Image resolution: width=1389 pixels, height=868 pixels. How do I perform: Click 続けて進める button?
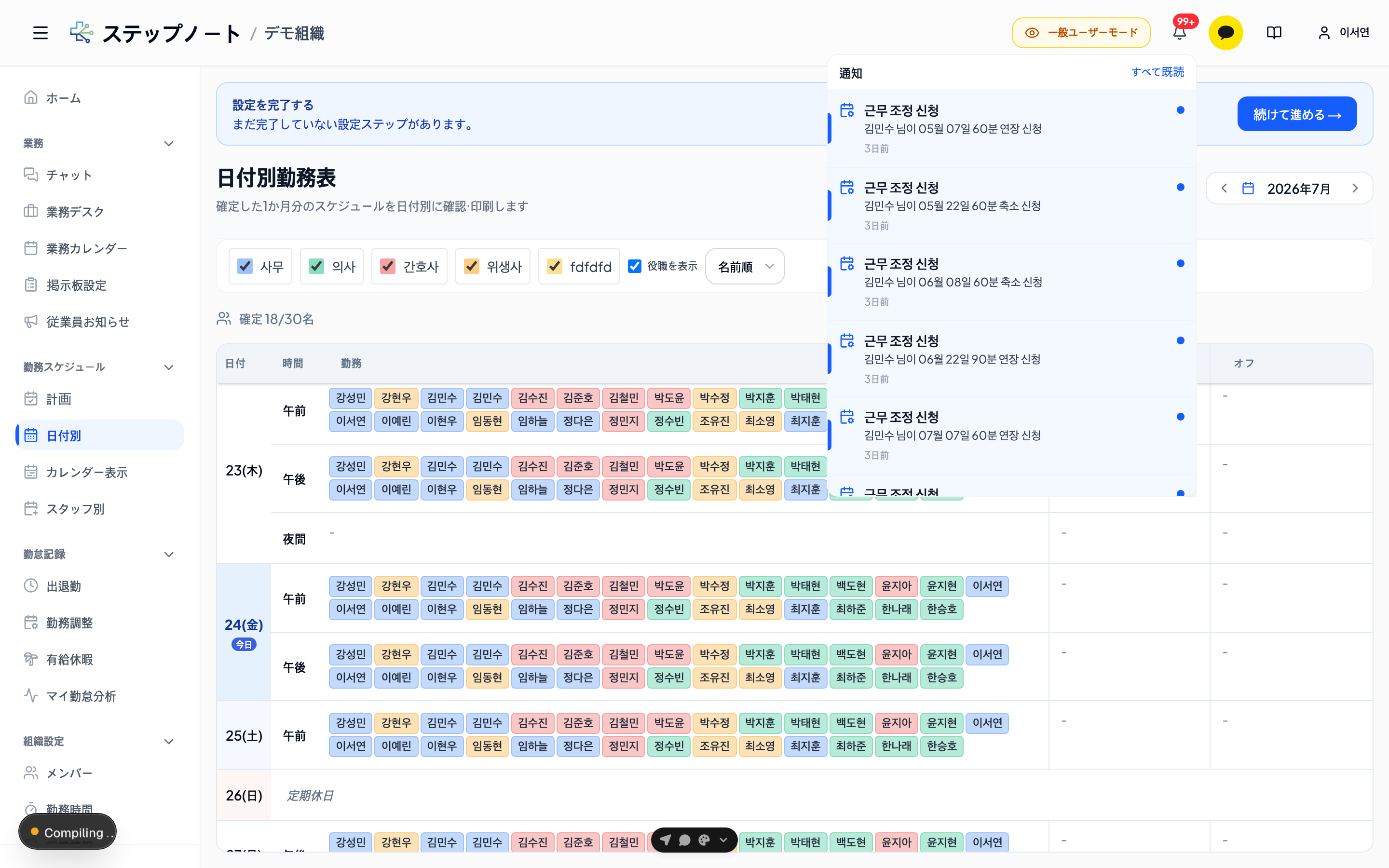tap(1296, 114)
